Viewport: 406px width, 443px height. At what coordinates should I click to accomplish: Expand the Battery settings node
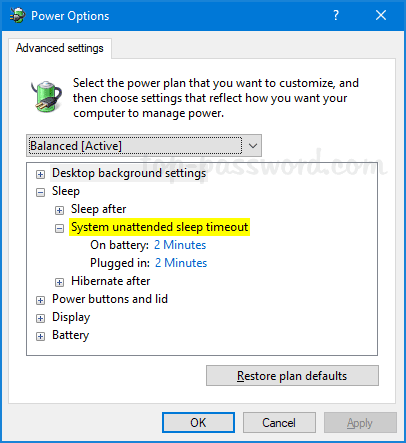coord(40,336)
